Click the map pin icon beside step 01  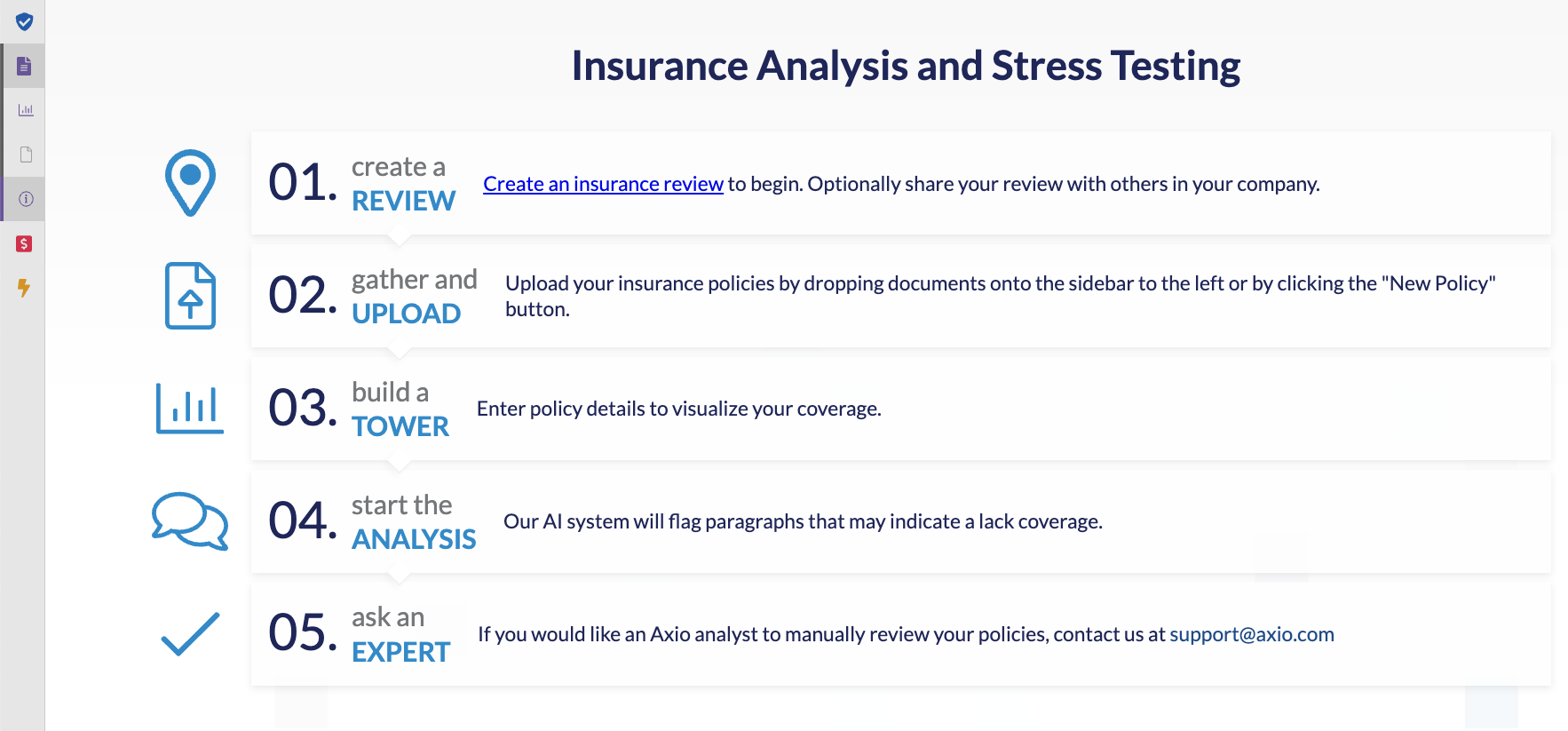point(190,183)
